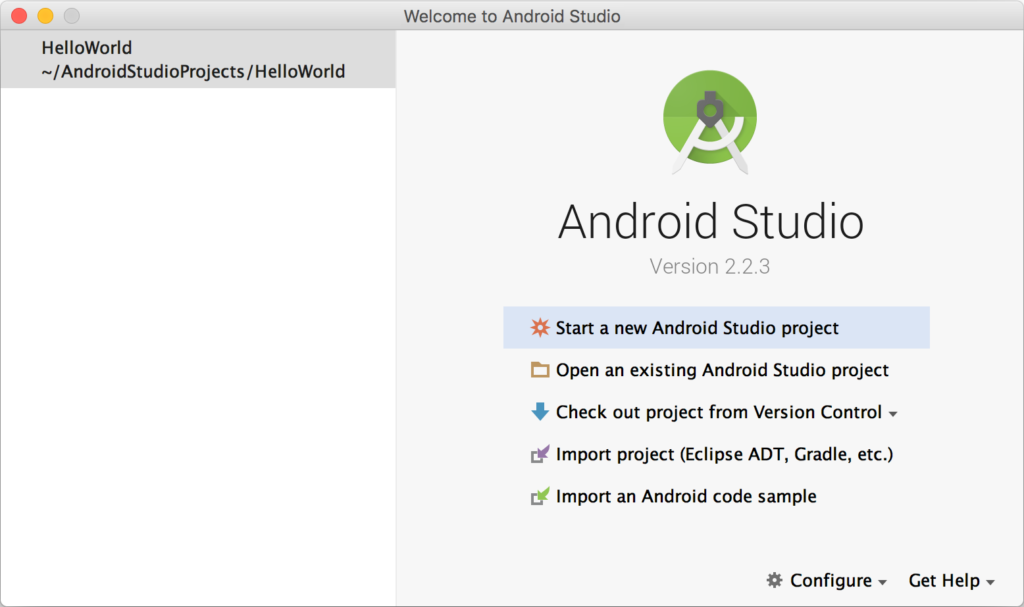Image resolution: width=1024 pixels, height=607 pixels.
Task: Start a new Android Studio project
Action: coord(716,327)
